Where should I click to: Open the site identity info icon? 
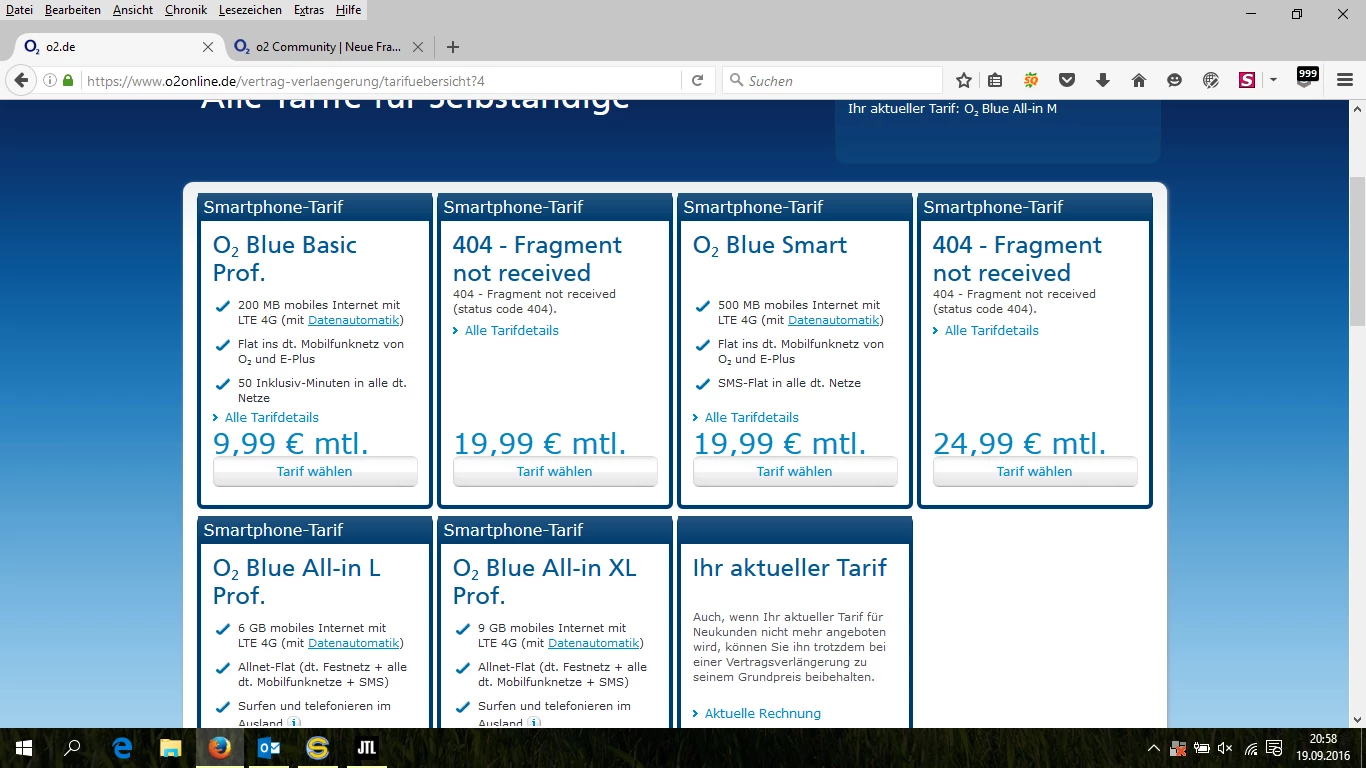click(x=50, y=80)
